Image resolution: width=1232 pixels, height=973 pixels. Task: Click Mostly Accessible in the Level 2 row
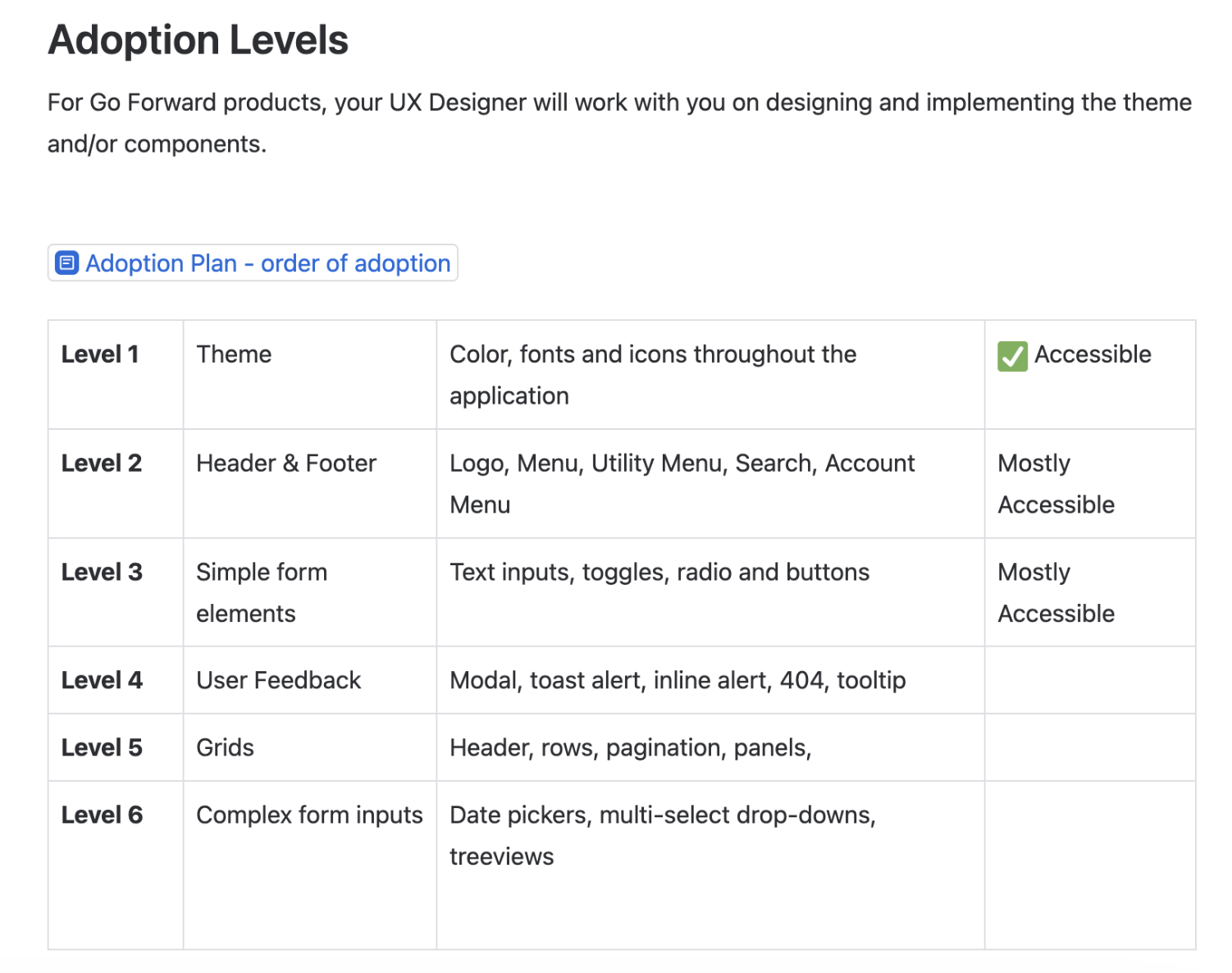[1056, 484]
